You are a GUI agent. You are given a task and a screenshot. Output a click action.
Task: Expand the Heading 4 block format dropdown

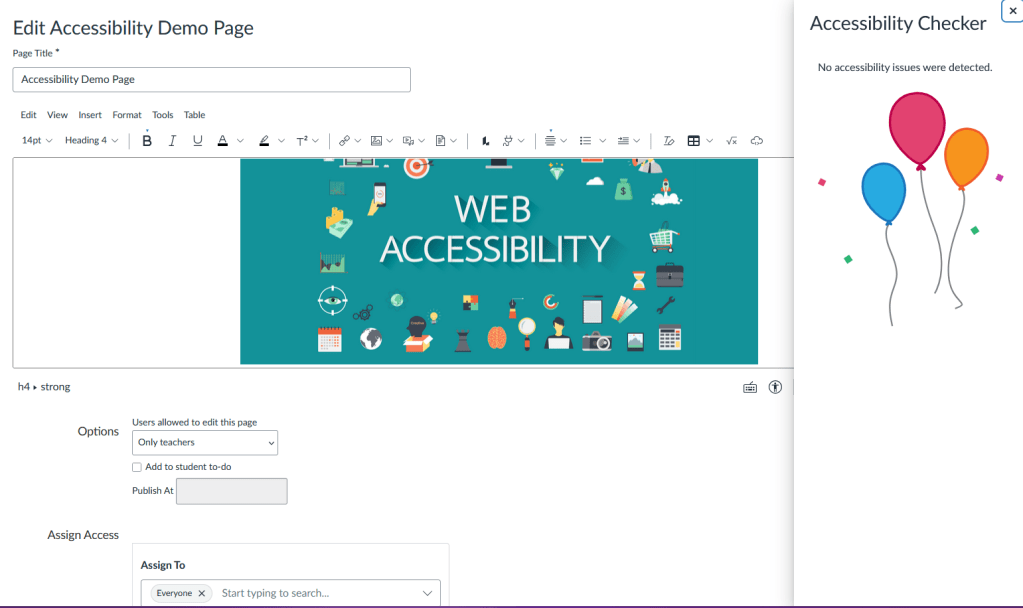point(91,141)
